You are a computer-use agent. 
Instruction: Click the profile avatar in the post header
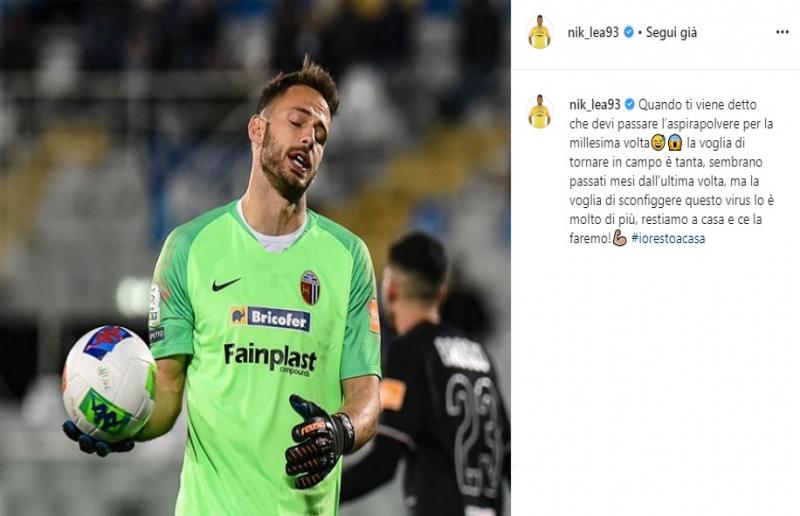[x=539, y=32]
